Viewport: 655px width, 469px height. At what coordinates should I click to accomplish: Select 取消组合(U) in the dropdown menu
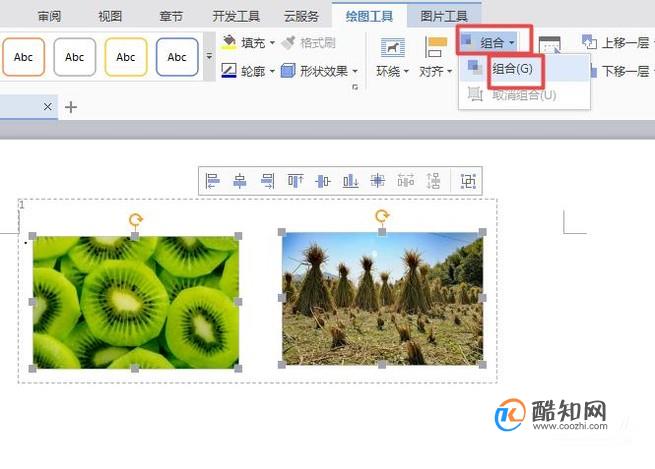[525, 95]
